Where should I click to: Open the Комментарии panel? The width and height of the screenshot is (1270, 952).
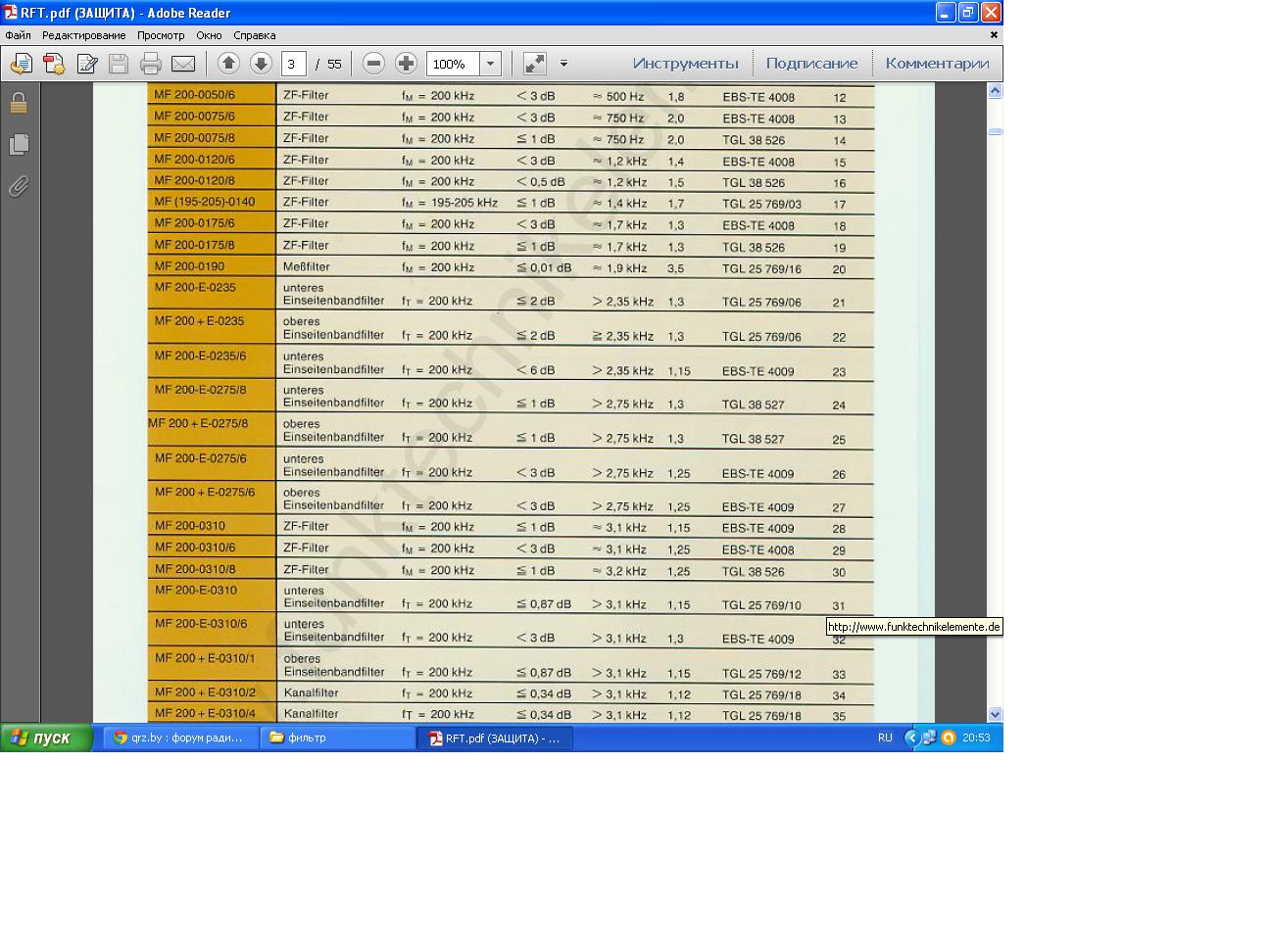(937, 64)
